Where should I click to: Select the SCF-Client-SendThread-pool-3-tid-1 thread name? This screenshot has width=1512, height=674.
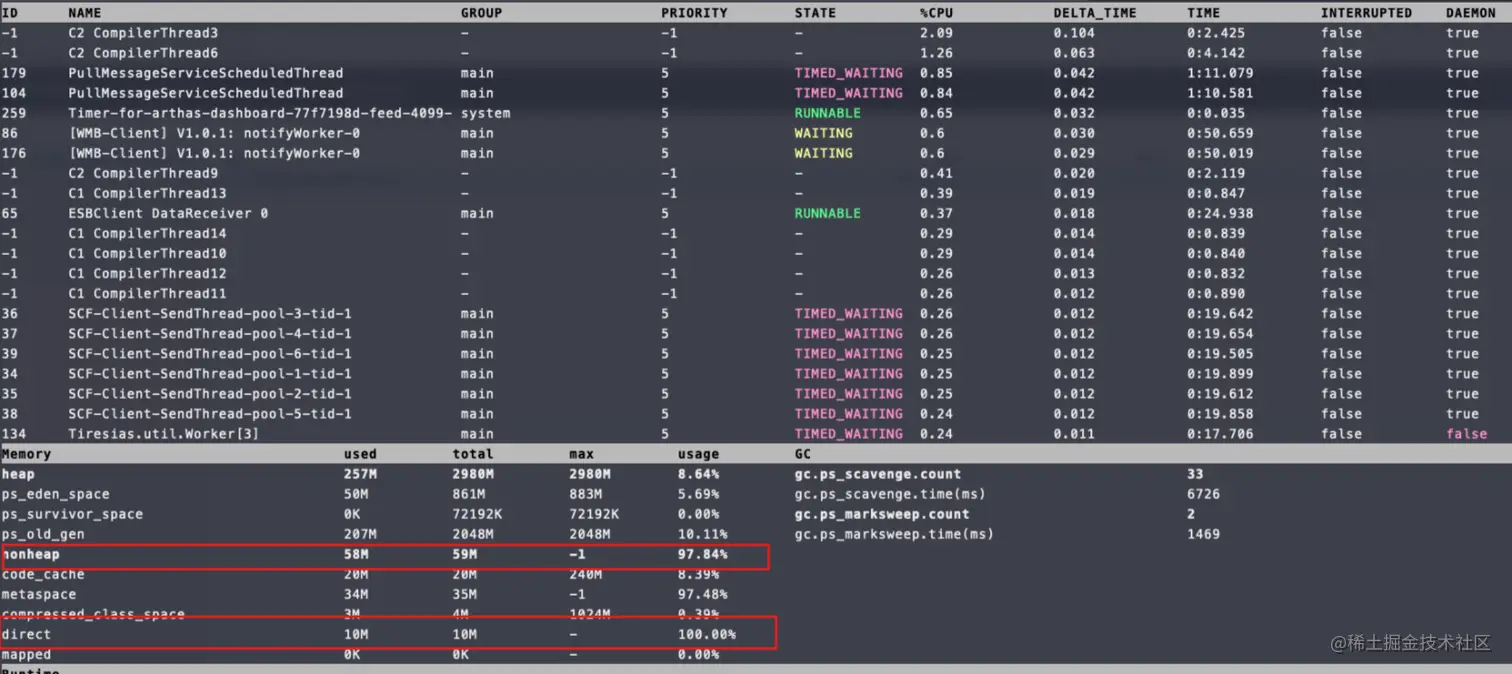click(x=210, y=313)
